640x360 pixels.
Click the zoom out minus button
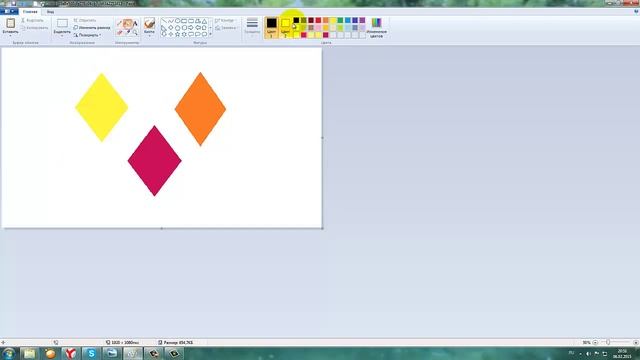coord(595,343)
